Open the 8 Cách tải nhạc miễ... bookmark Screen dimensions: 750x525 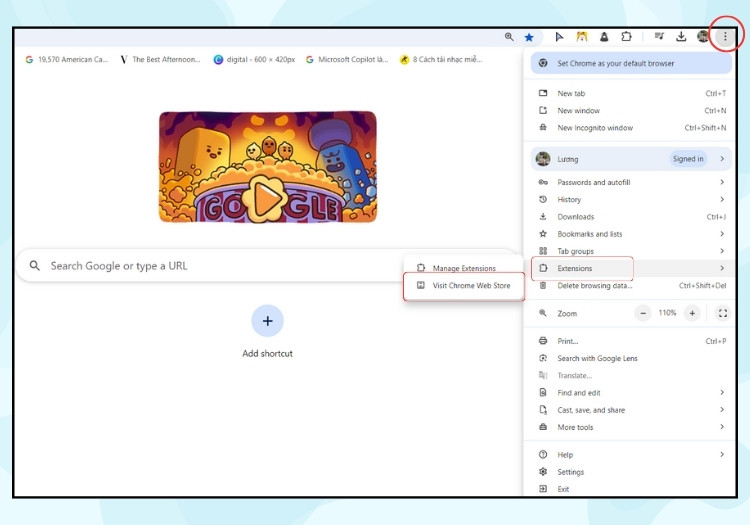pos(441,59)
